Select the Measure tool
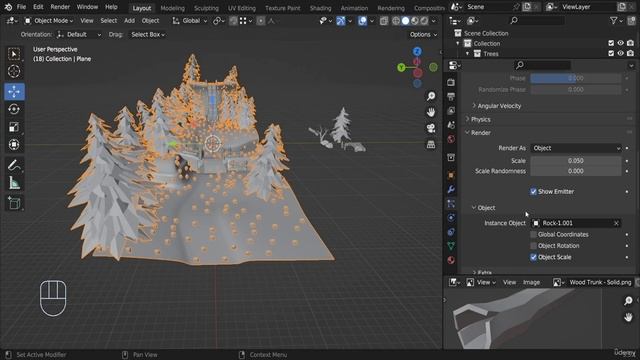Image resolution: width=640 pixels, height=360 pixels. pyautogui.click(x=14, y=183)
